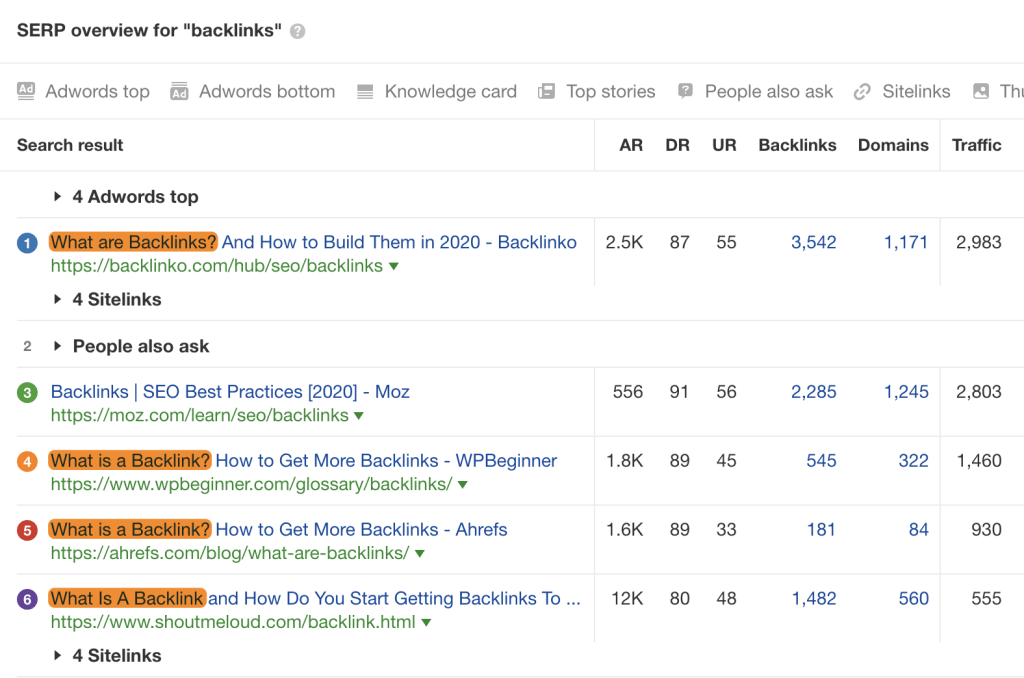Click the 3,542 backlinks count link
The width and height of the screenshot is (1024, 678).
tap(814, 242)
